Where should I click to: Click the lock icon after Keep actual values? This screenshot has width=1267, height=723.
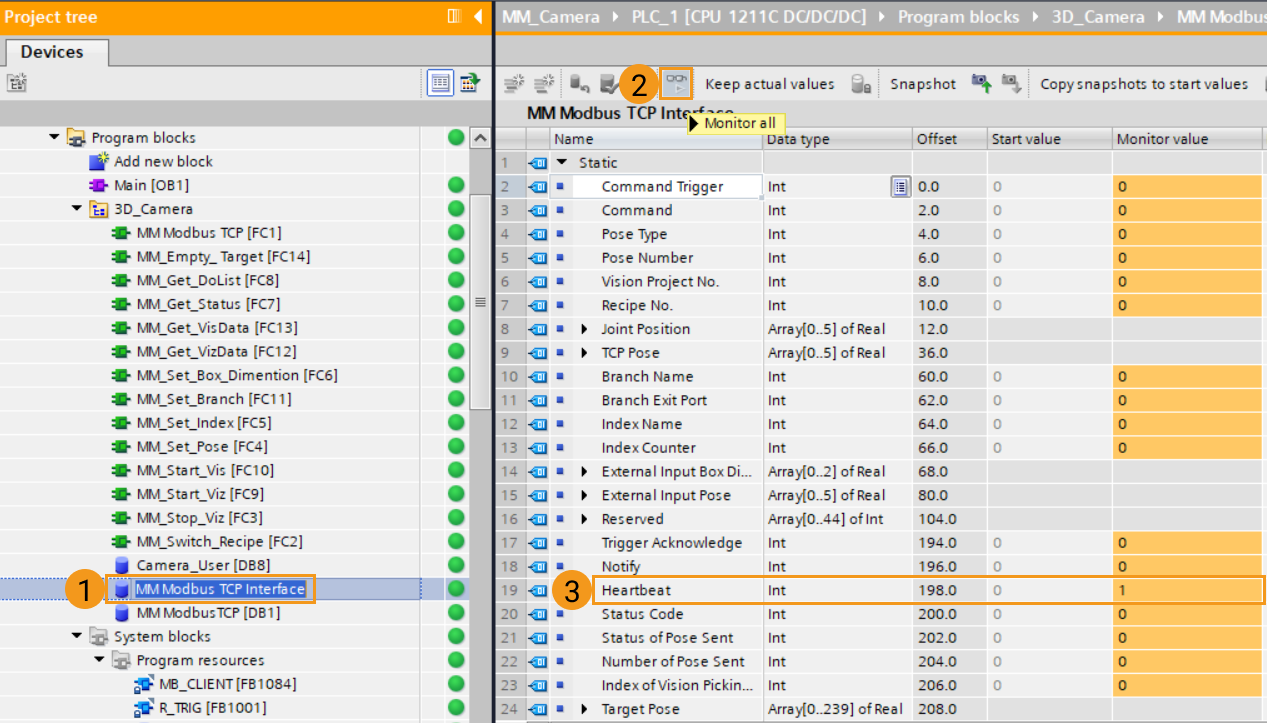pyautogui.click(x=860, y=84)
